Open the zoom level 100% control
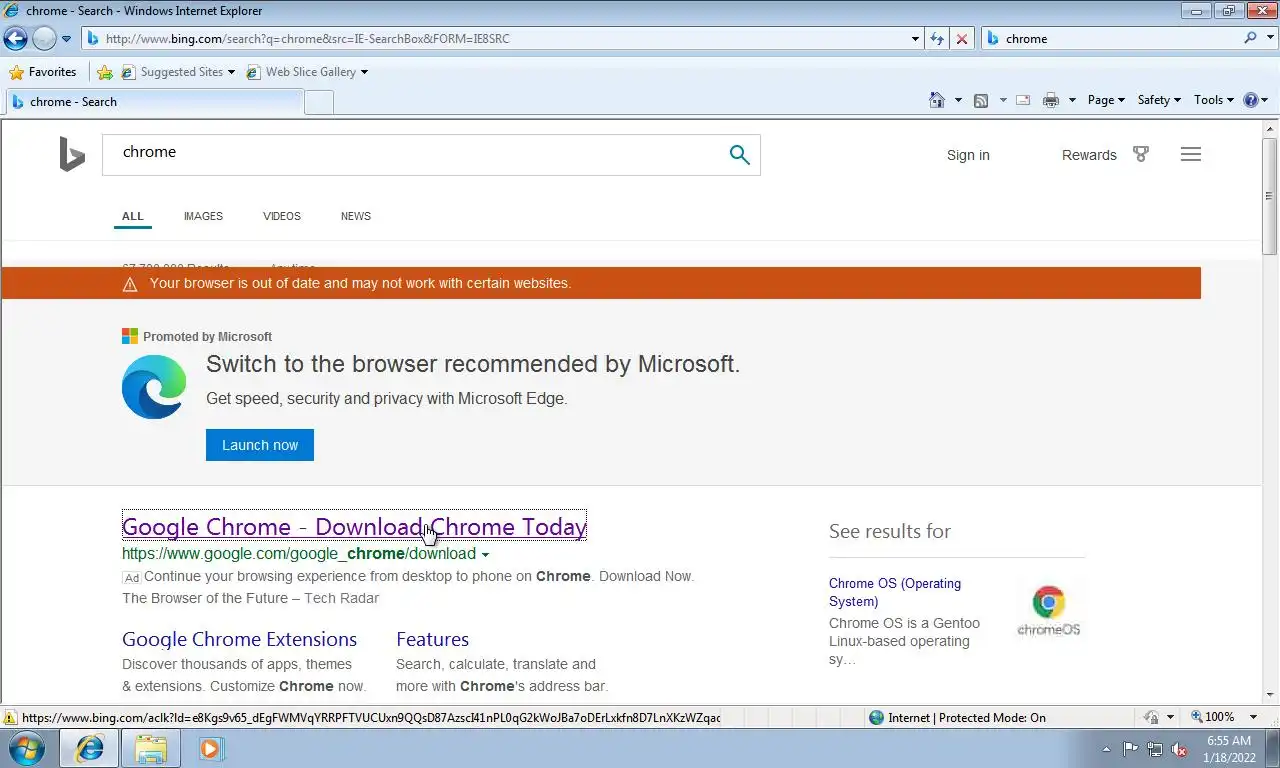Image resolution: width=1280 pixels, height=768 pixels. 1213,717
